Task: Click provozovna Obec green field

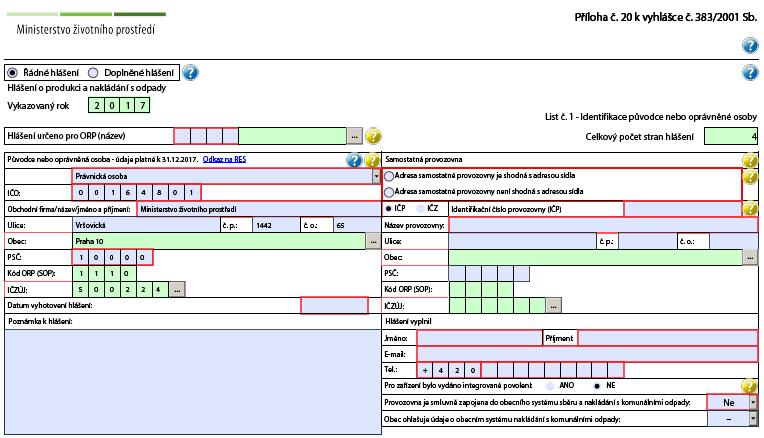Action: (x=595, y=257)
